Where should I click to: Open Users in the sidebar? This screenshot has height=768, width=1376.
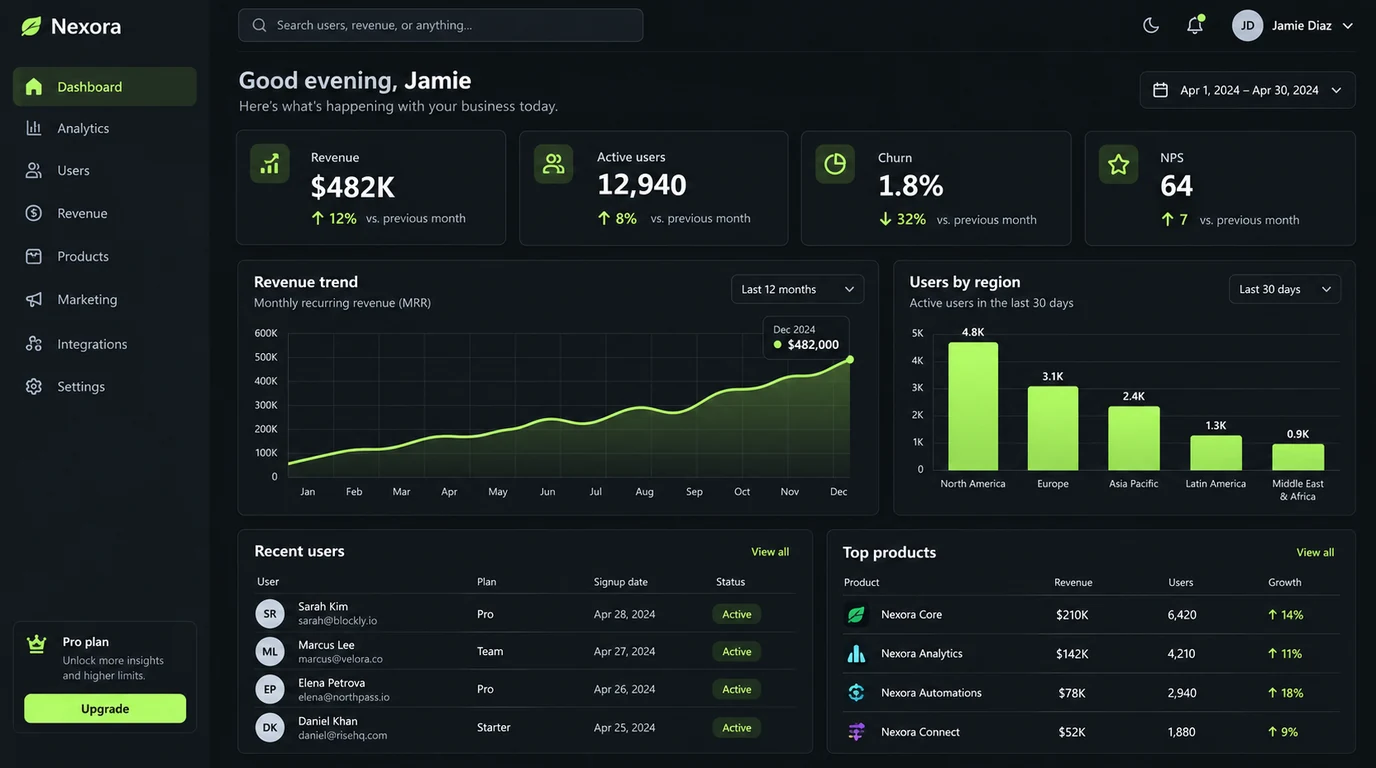105,170
